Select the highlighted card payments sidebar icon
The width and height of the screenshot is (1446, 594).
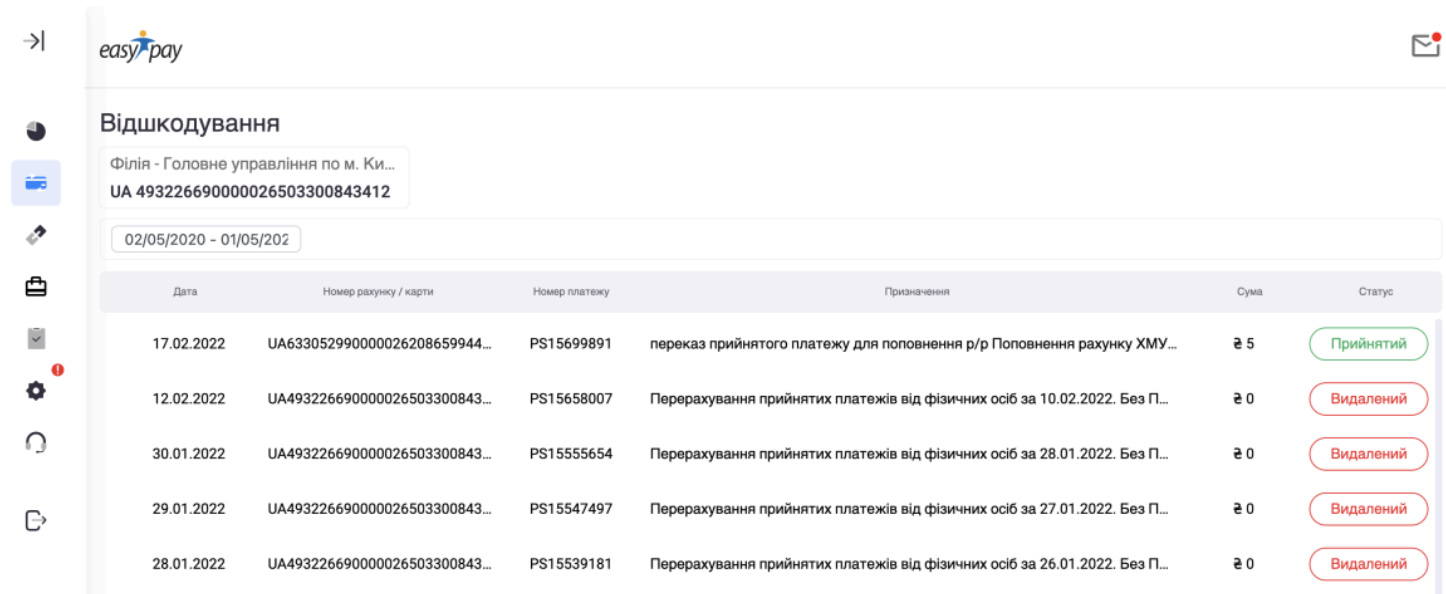[36, 183]
